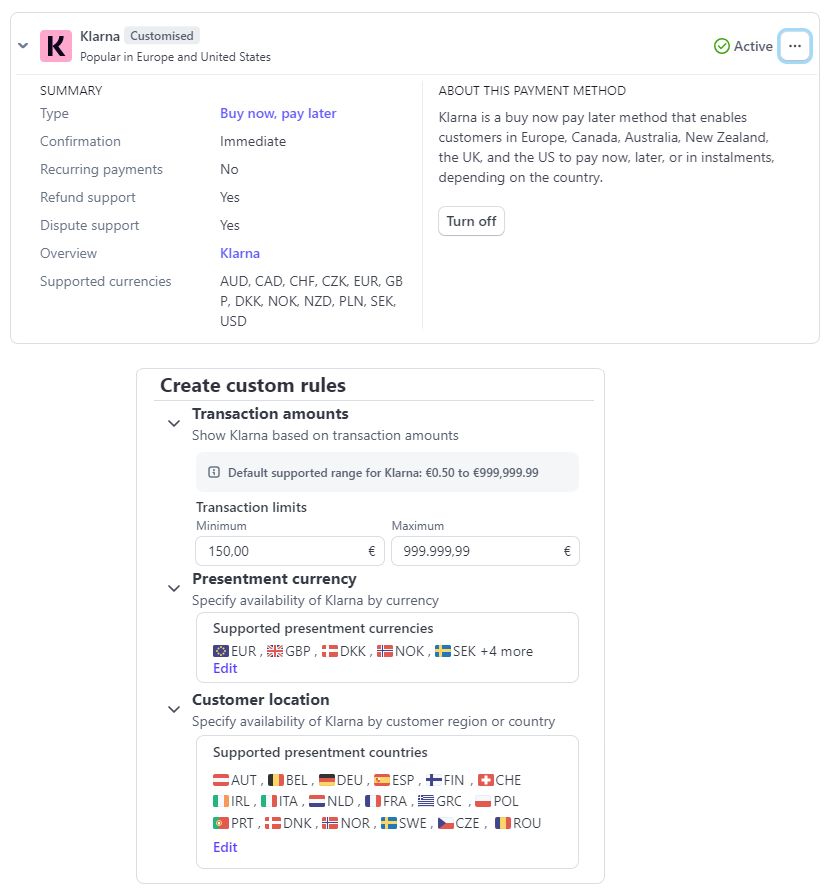
Task: Collapse the Presentment currency section
Action: [174, 589]
